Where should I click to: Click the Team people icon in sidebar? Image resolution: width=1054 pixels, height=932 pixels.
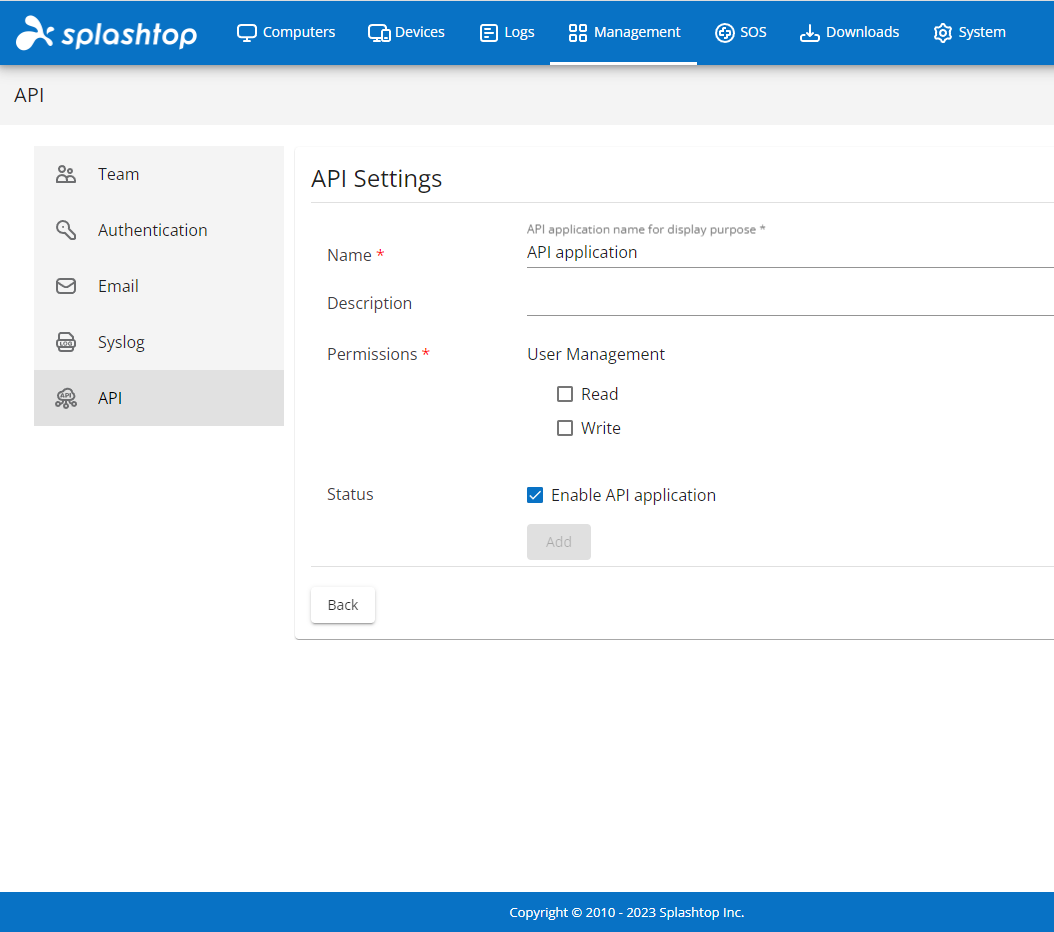[x=65, y=173]
